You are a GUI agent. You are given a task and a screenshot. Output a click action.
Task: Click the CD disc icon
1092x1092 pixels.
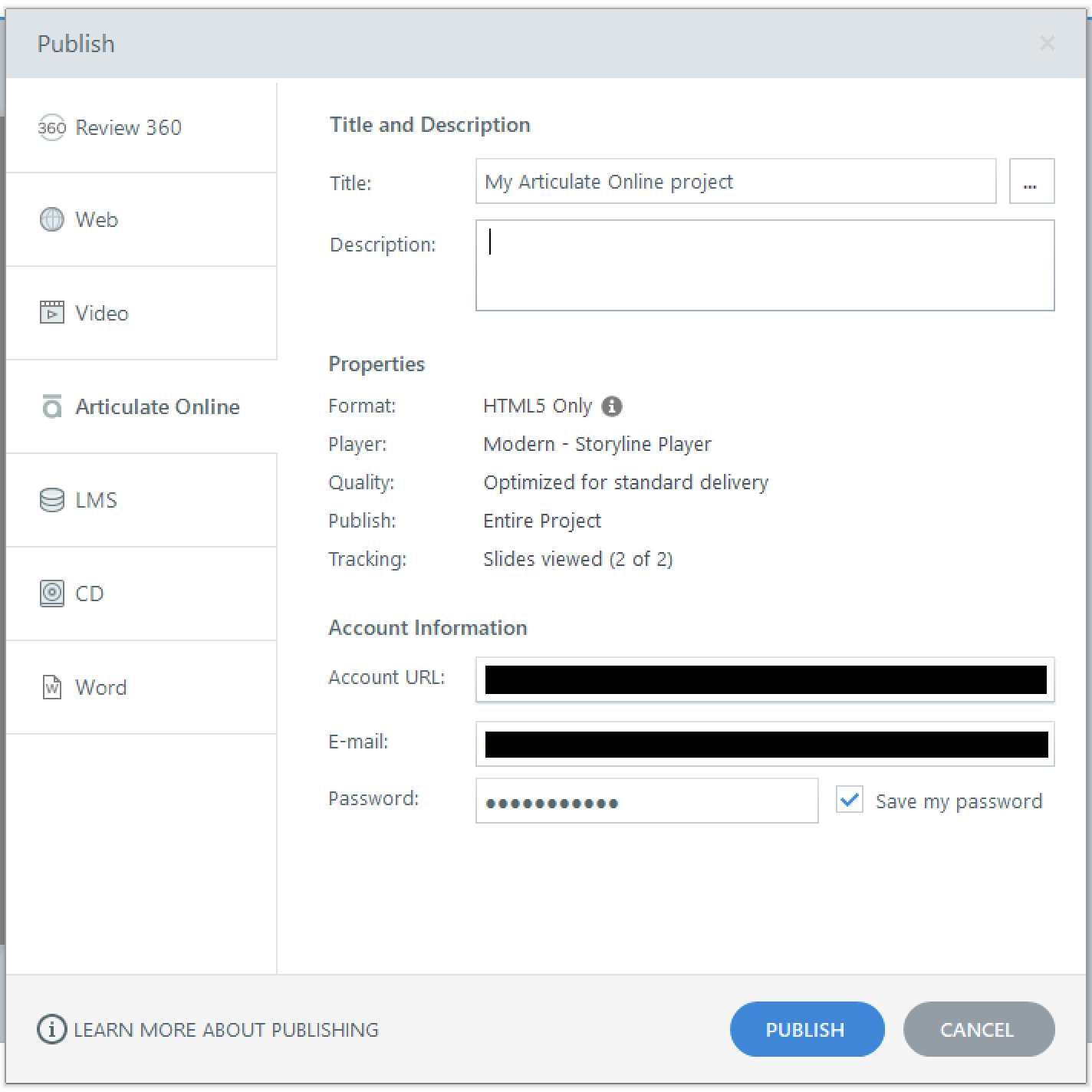51,594
